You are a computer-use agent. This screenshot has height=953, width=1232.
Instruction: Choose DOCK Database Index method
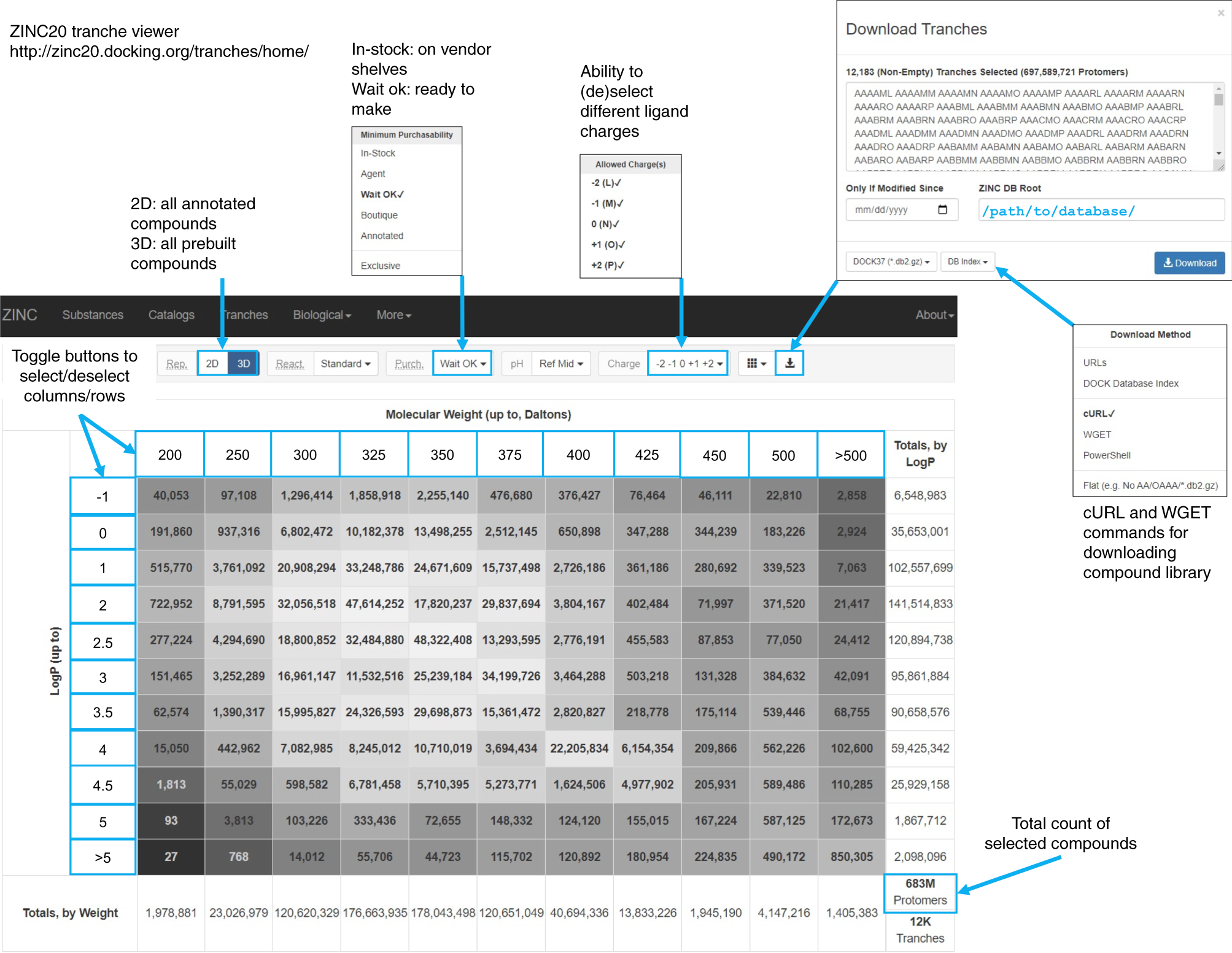1131,384
